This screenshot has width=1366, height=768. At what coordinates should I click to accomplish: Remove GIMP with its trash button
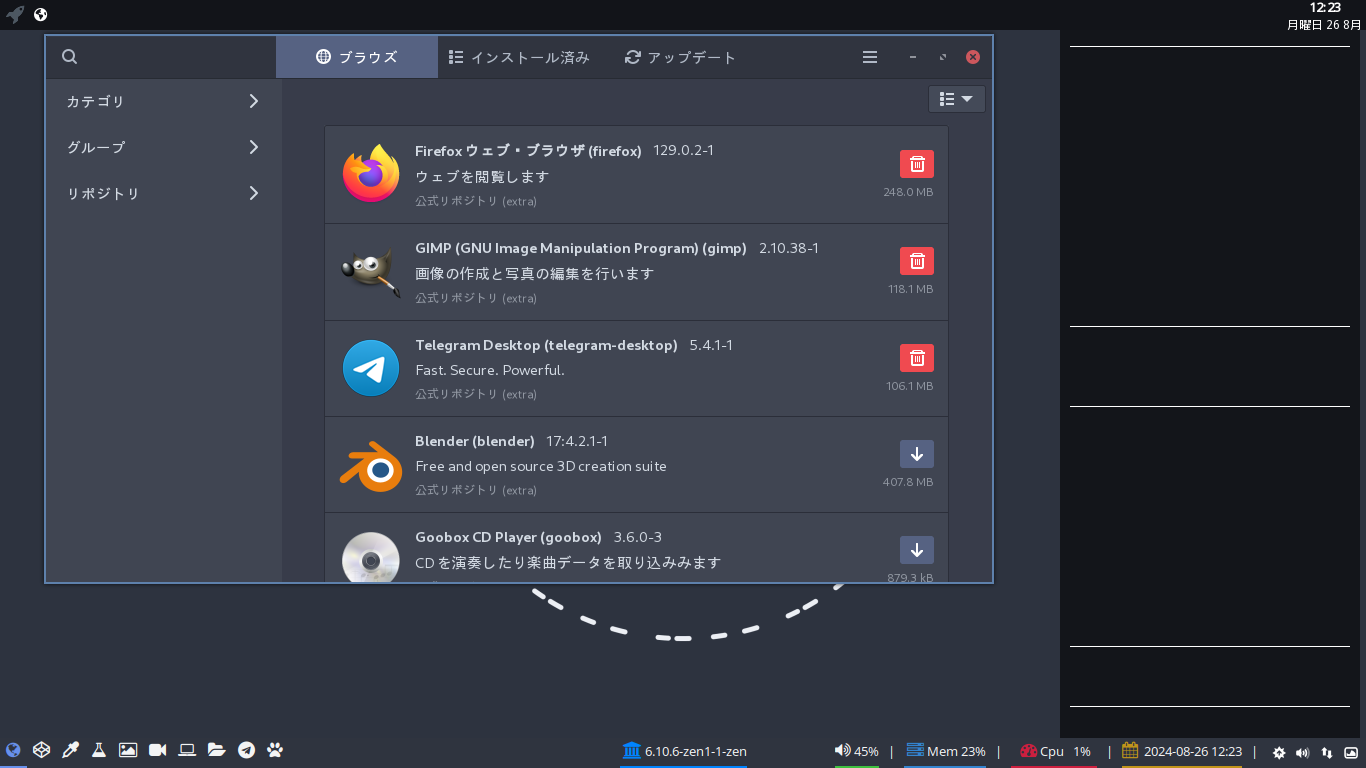pyautogui.click(x=917, y=261)
